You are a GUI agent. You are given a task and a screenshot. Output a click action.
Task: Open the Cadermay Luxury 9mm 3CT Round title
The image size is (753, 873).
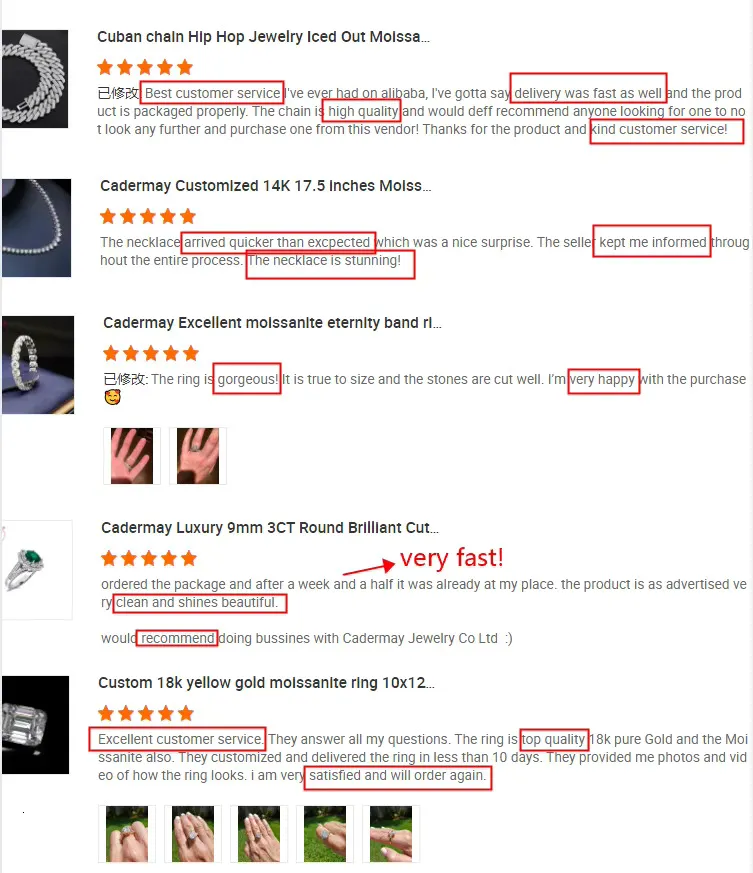tap(270, 528)
